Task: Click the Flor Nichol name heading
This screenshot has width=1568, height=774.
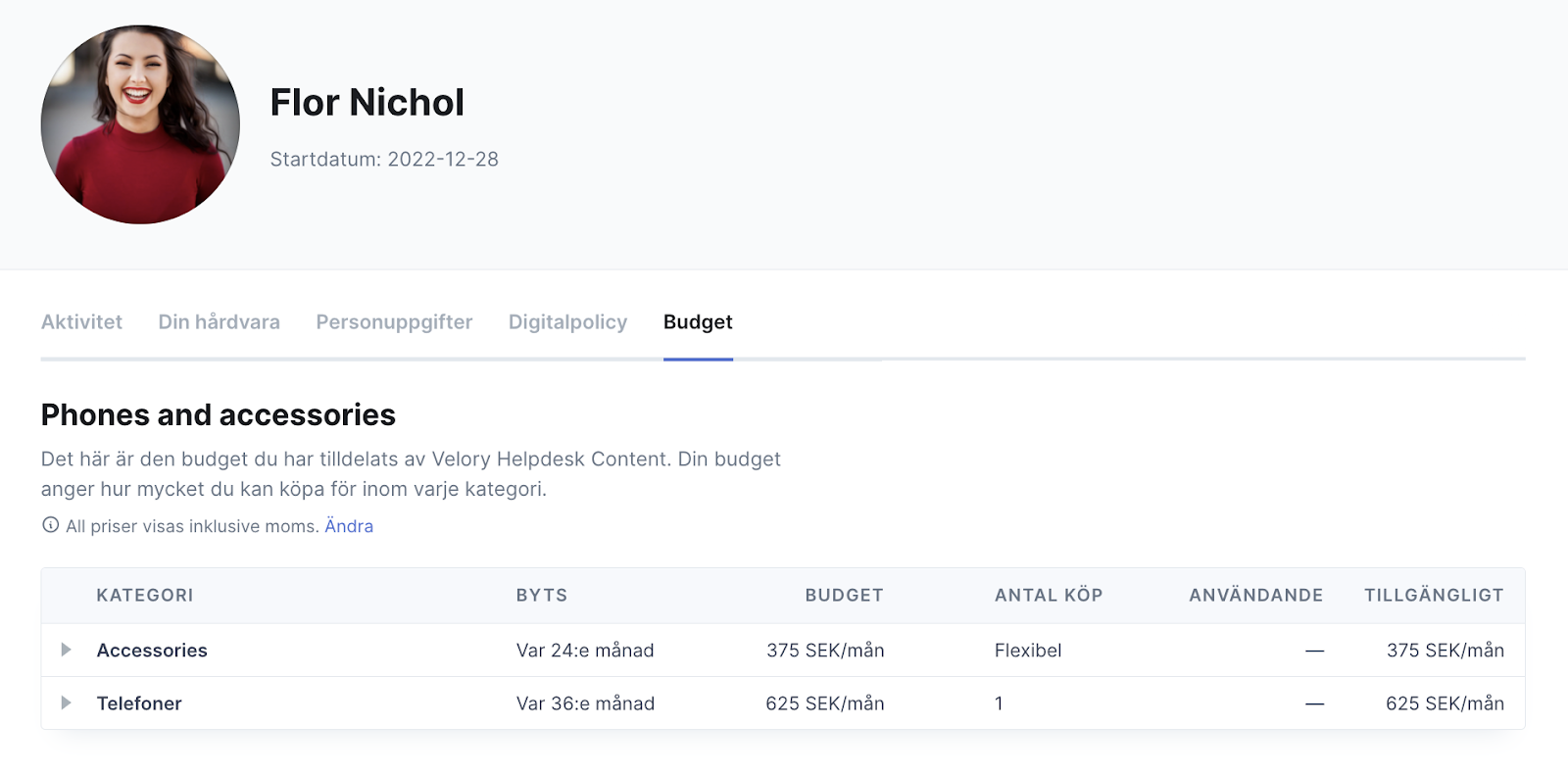Action: pos(367,102)
